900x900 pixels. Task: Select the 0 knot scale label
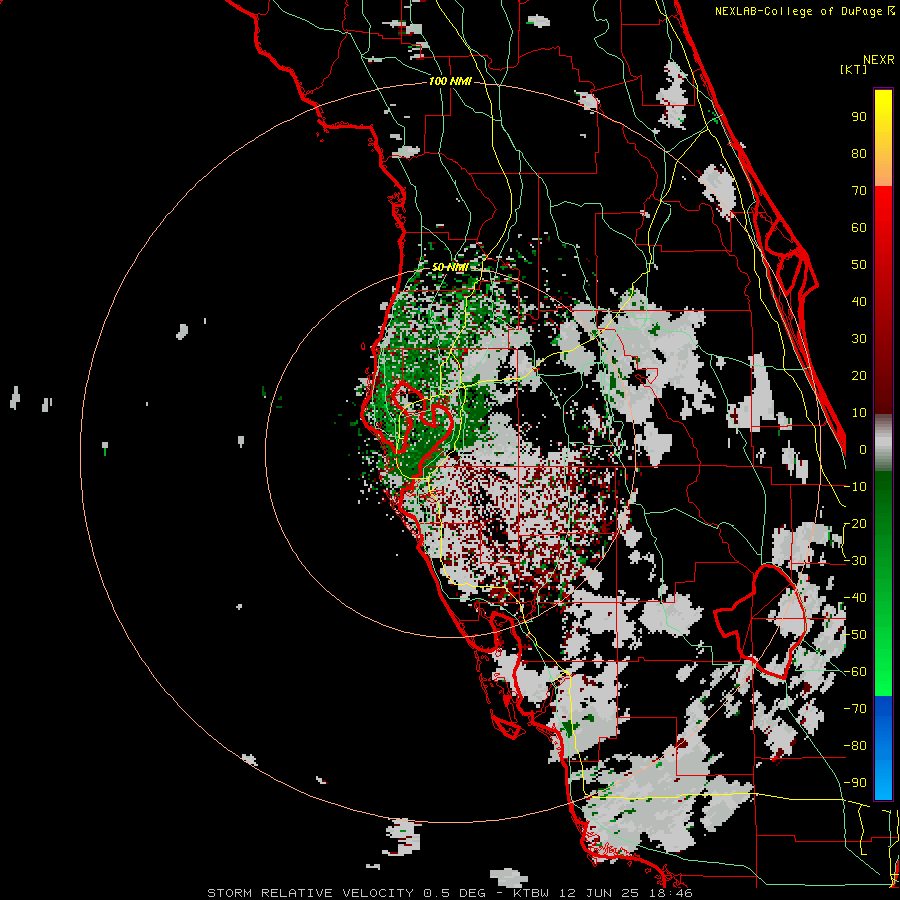[x=863, y=450]
